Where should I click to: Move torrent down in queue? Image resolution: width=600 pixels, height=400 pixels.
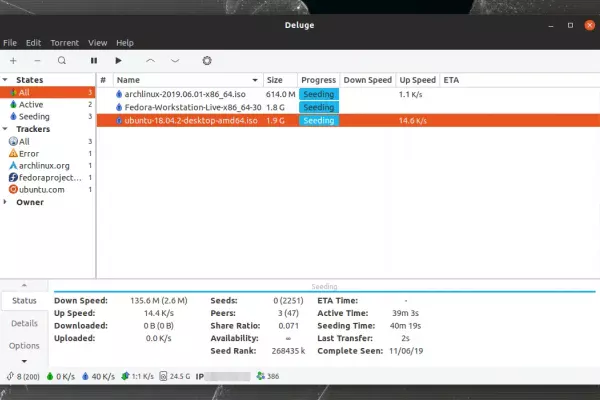pos(175,60)
